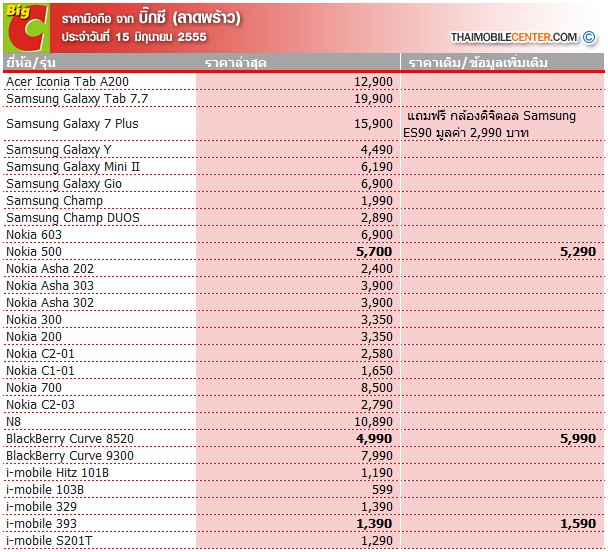Click Nokia 500 latest price 5,700

pos(374,252)
